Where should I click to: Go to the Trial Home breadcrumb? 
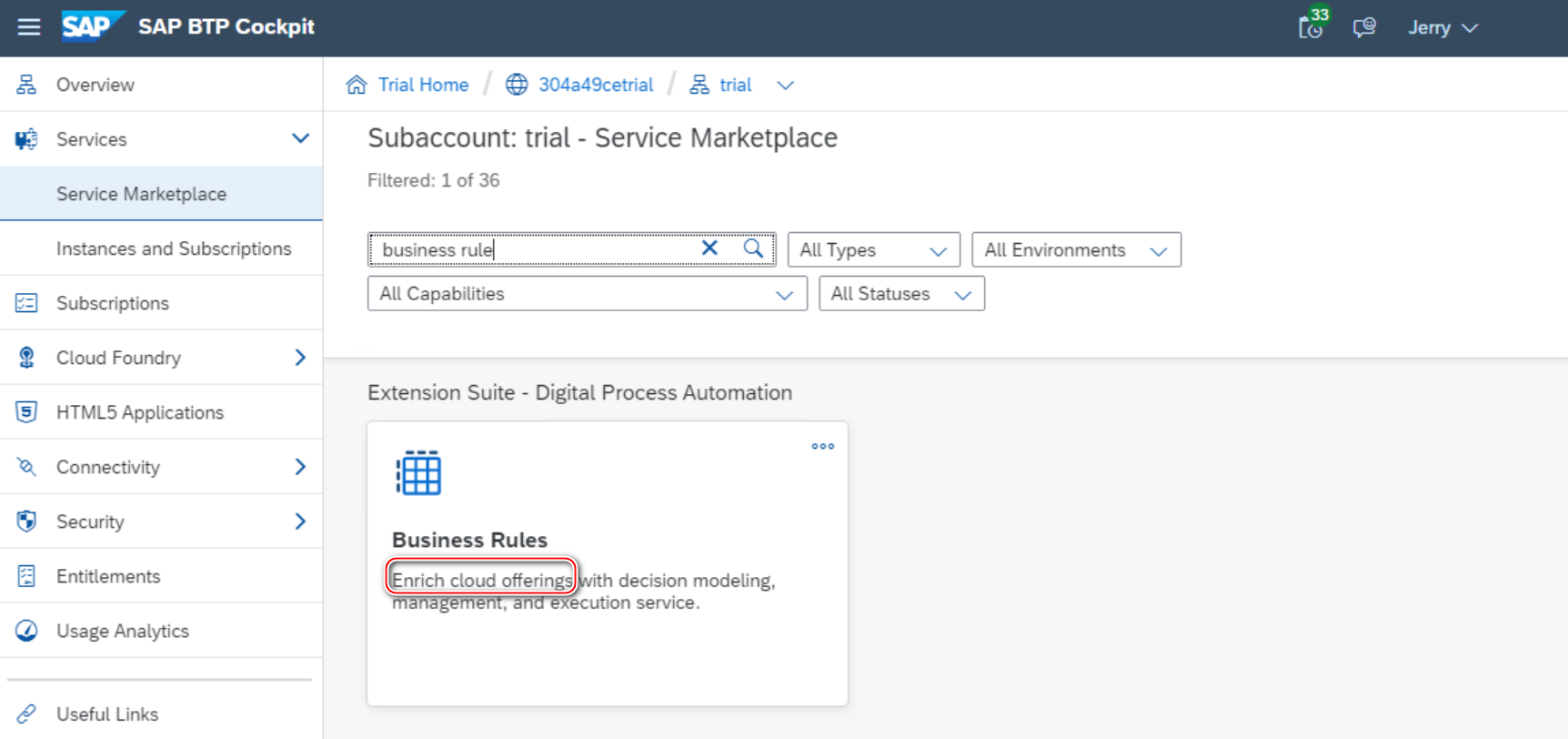tap(423, 85)
